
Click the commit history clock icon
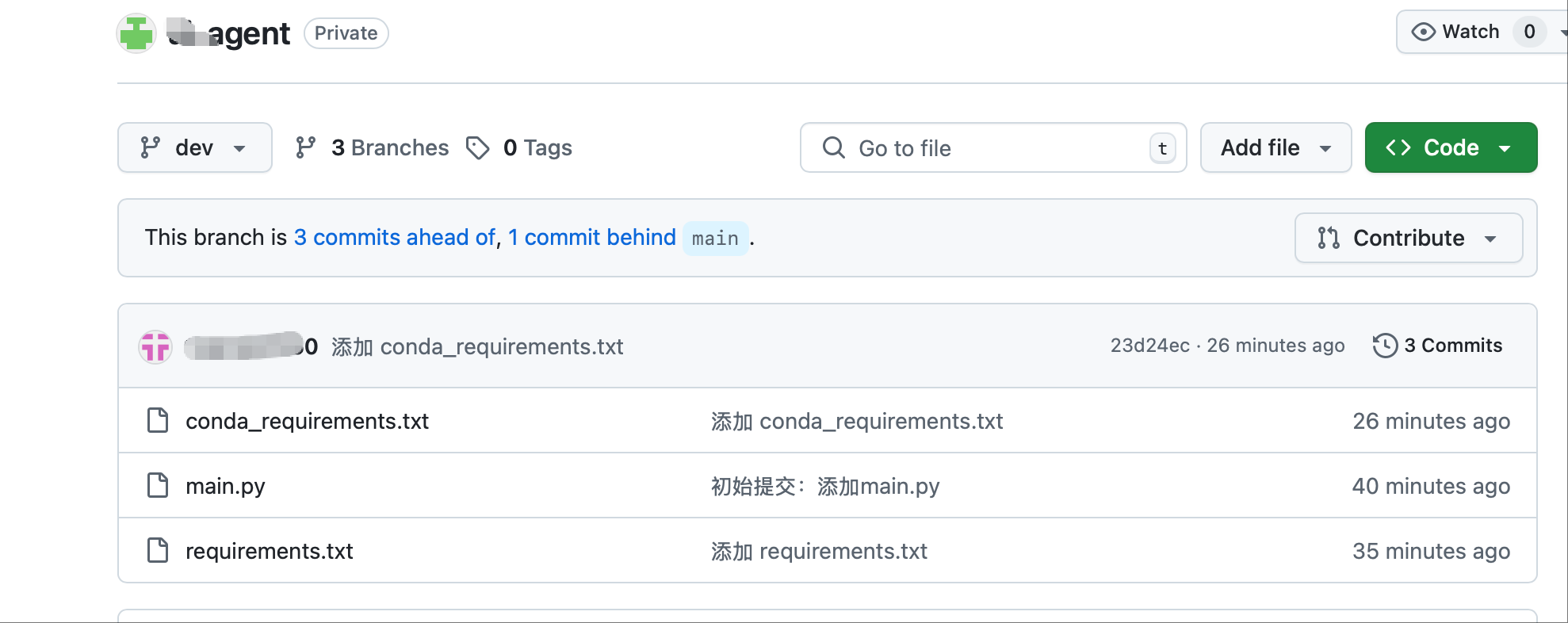tap(1384, 346)
